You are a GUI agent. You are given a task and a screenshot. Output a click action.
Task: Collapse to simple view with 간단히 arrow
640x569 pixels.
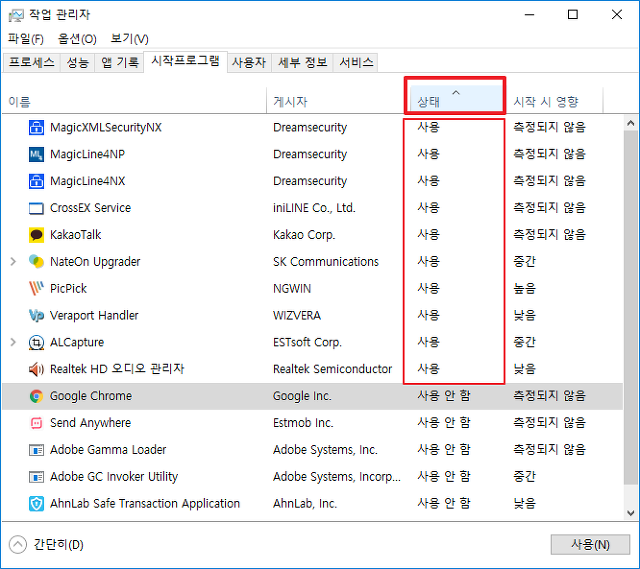(x=18, y=545)
